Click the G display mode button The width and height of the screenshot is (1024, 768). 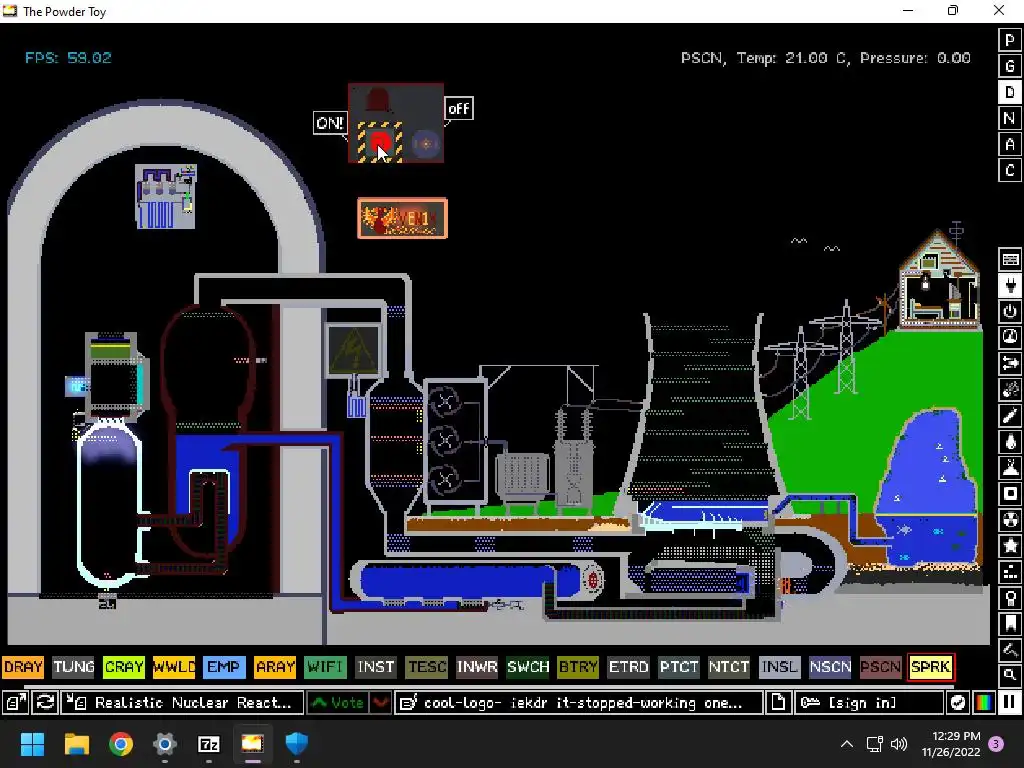tap(1010, 66)
